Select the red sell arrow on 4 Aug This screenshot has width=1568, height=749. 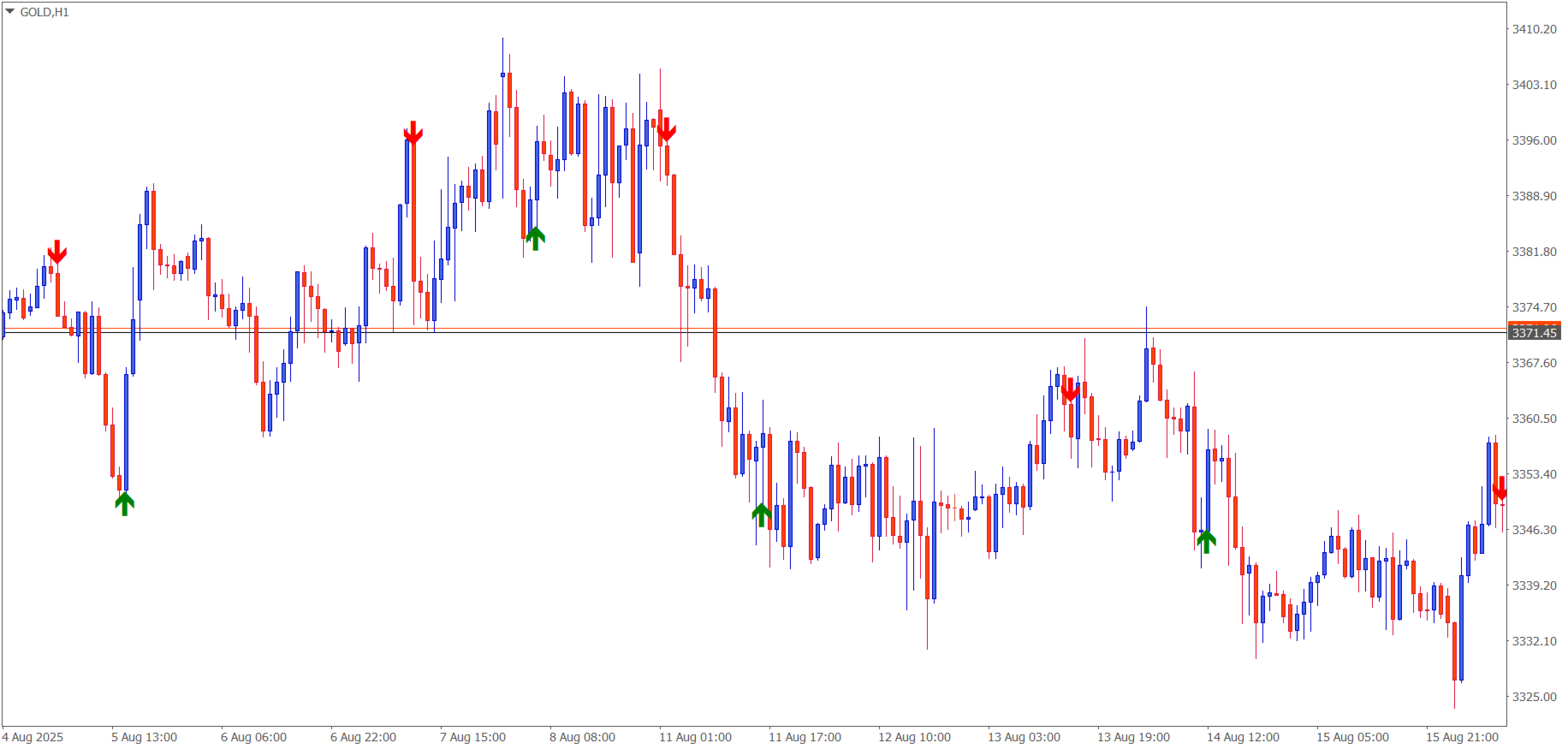tap(56, 252)
